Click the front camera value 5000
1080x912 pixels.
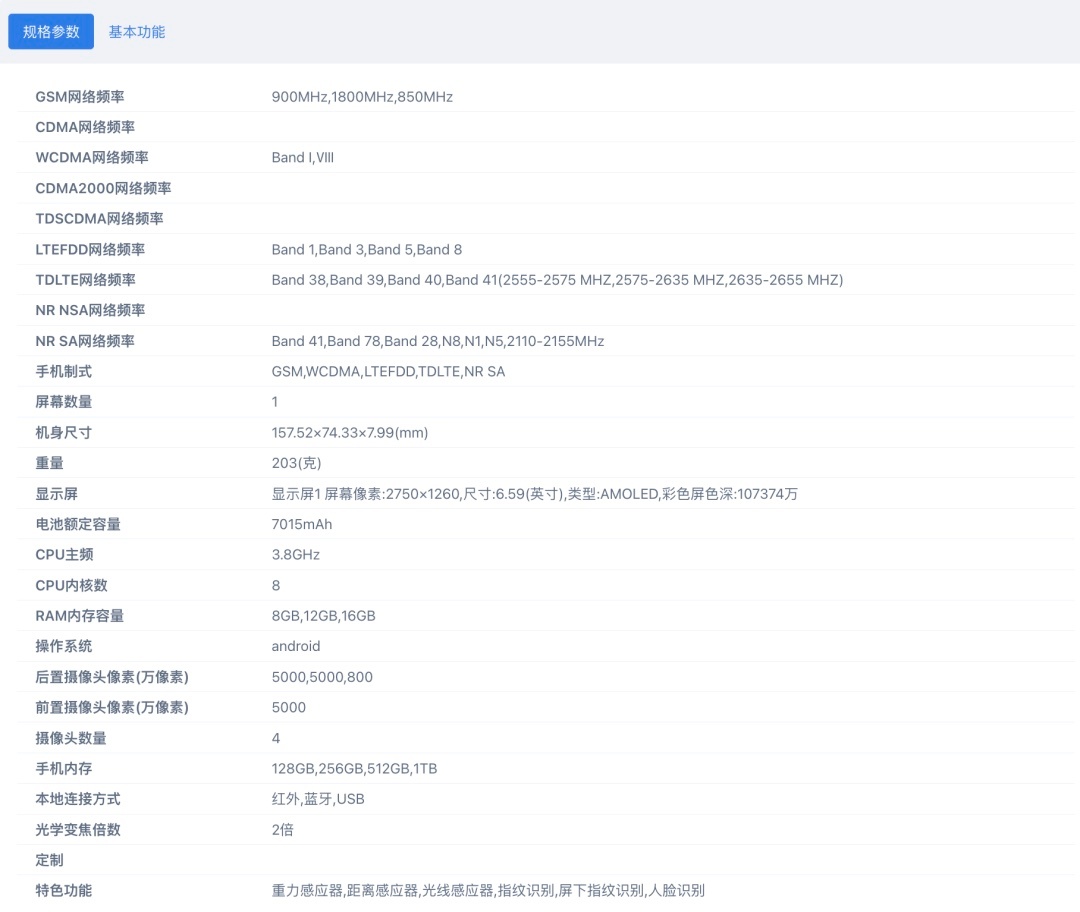click(x=289, y=707)
